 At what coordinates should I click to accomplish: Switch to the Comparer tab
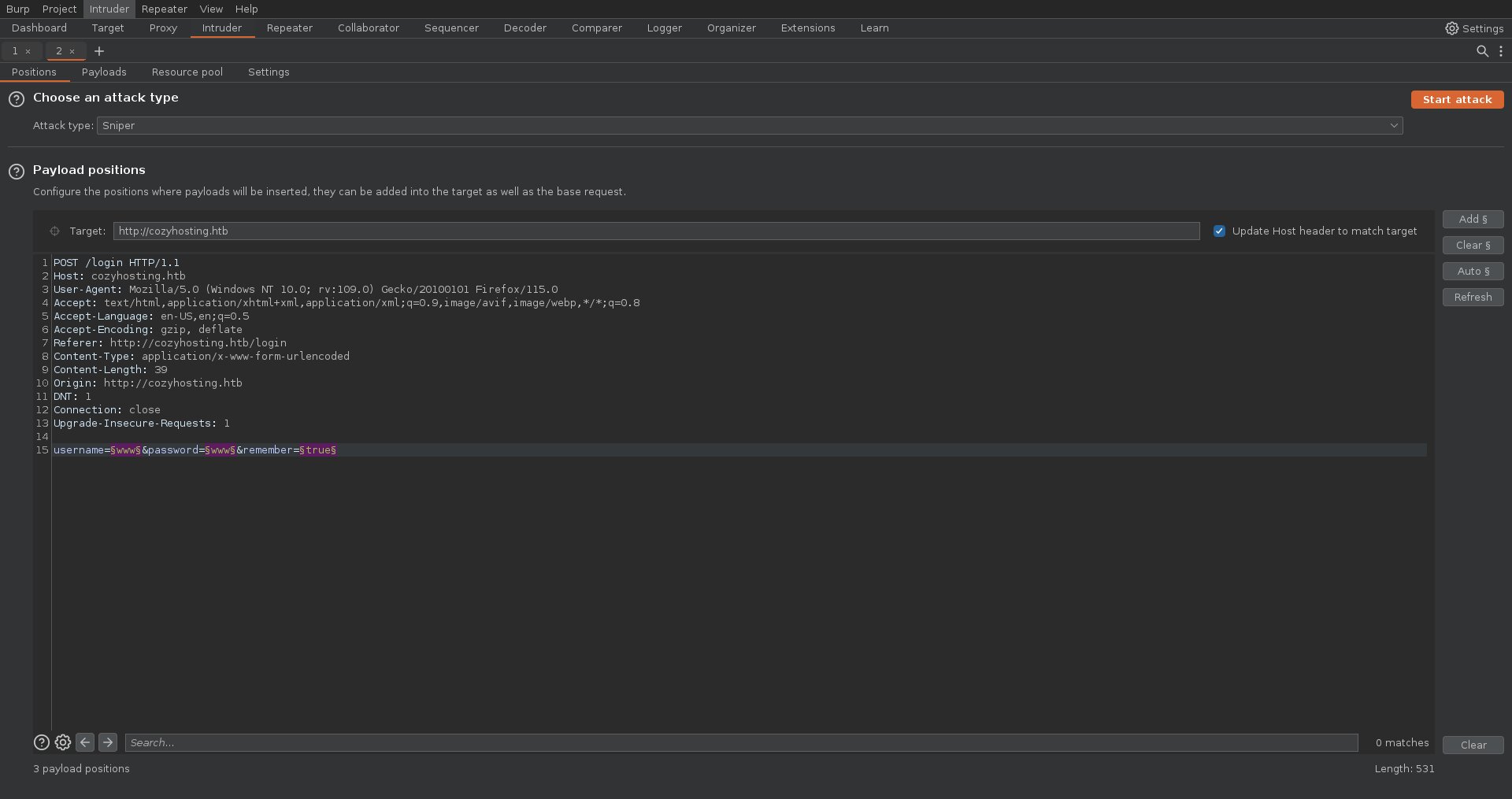click(597, 28)
